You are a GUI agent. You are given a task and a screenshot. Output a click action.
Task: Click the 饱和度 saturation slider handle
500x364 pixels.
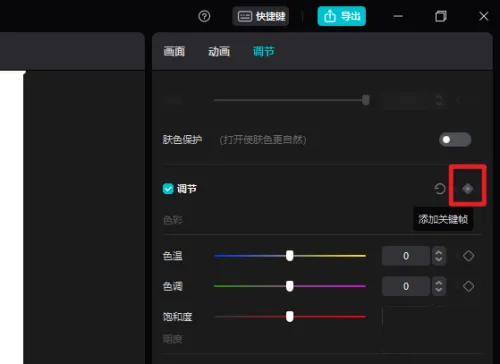coord(290,317)
